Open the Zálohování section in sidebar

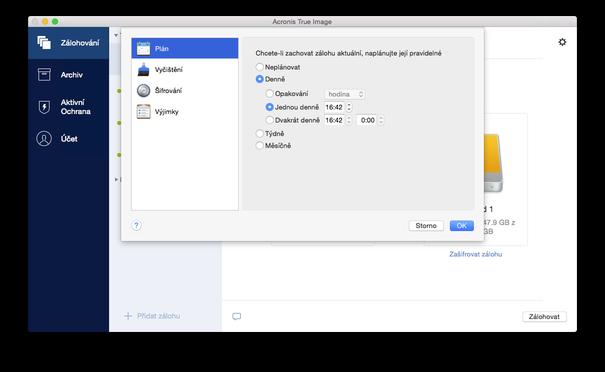pyautogui.click(x=68, y=43)
